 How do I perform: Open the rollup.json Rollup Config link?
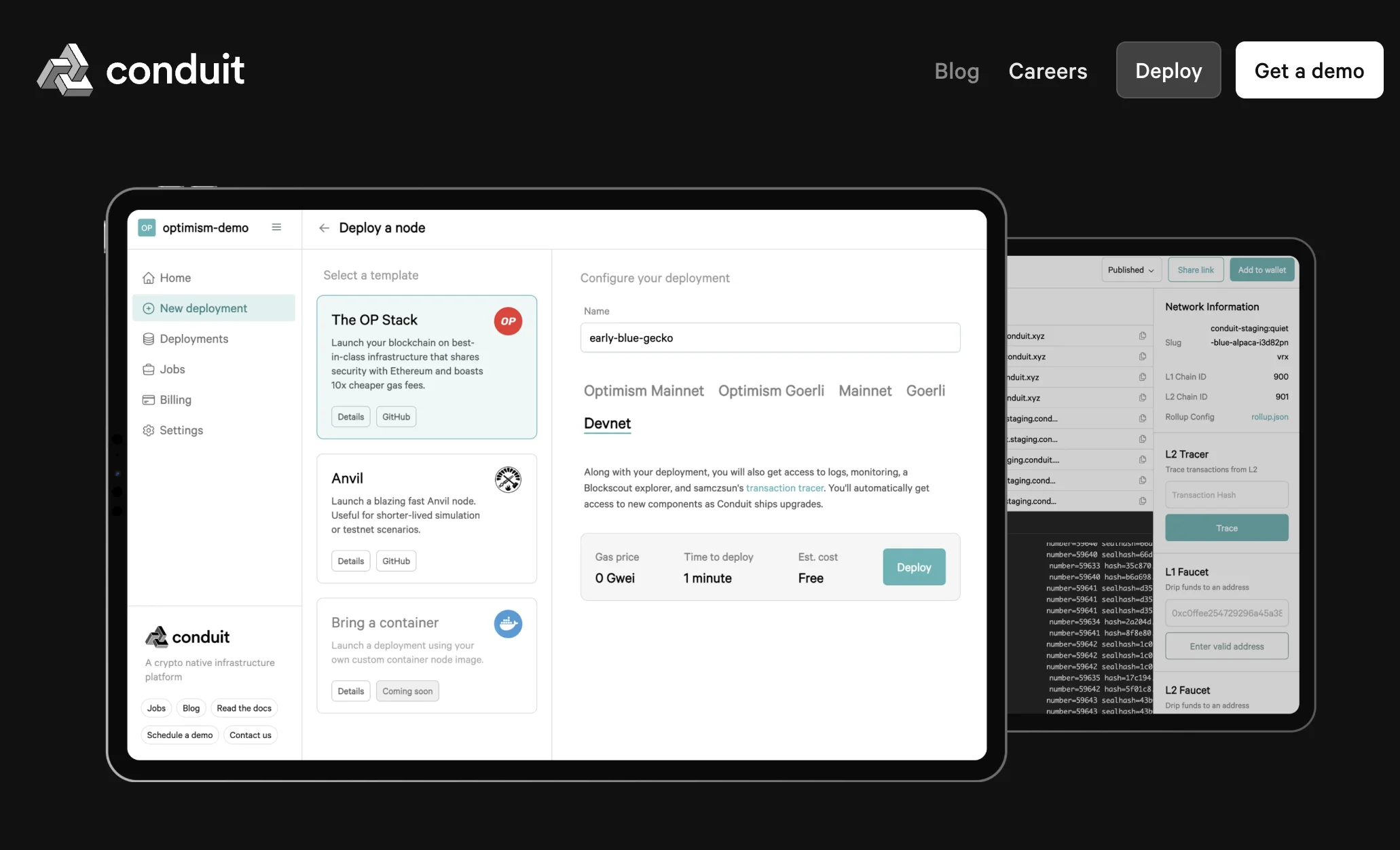click(1270, 417)
